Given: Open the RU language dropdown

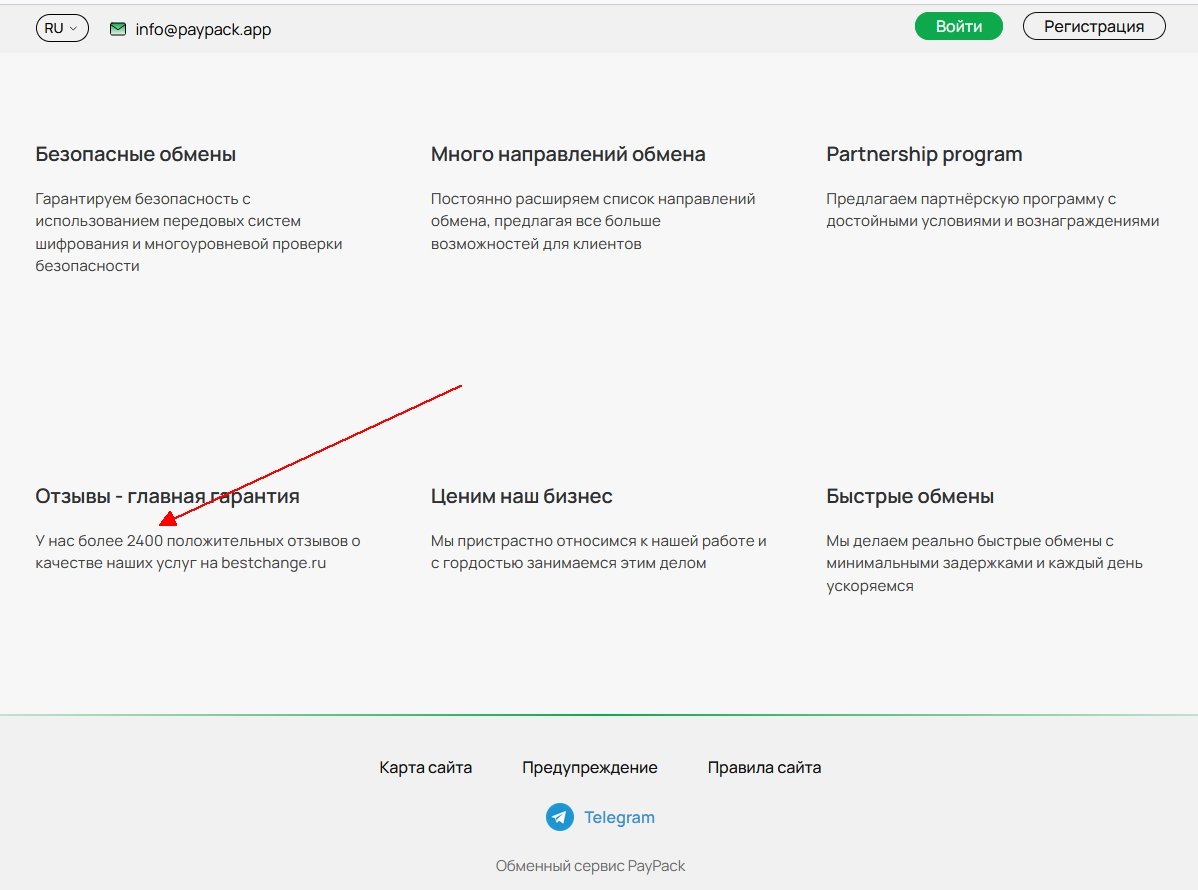Looking at the screenshot, I should point(62,28).
